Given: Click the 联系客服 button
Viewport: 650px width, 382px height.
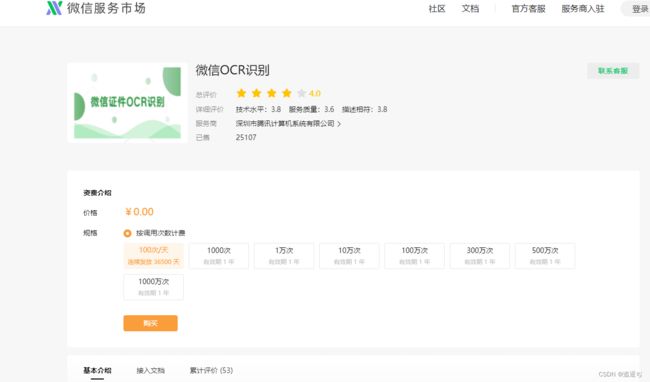Looking at the screenshot, I should coord(613,71).
